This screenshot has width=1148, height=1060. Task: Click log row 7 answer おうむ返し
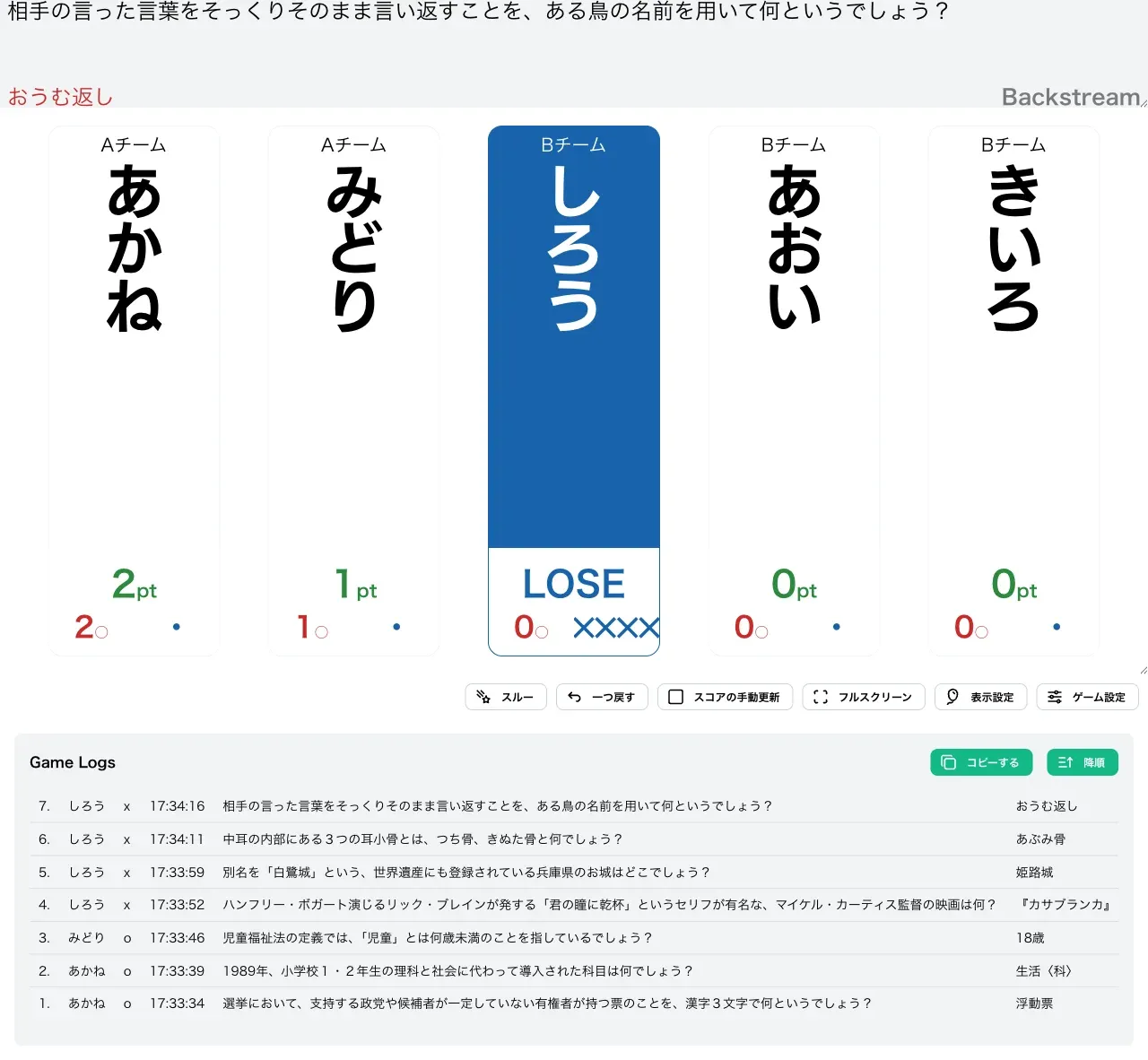pyautogui.click(x=1047, y=806)
